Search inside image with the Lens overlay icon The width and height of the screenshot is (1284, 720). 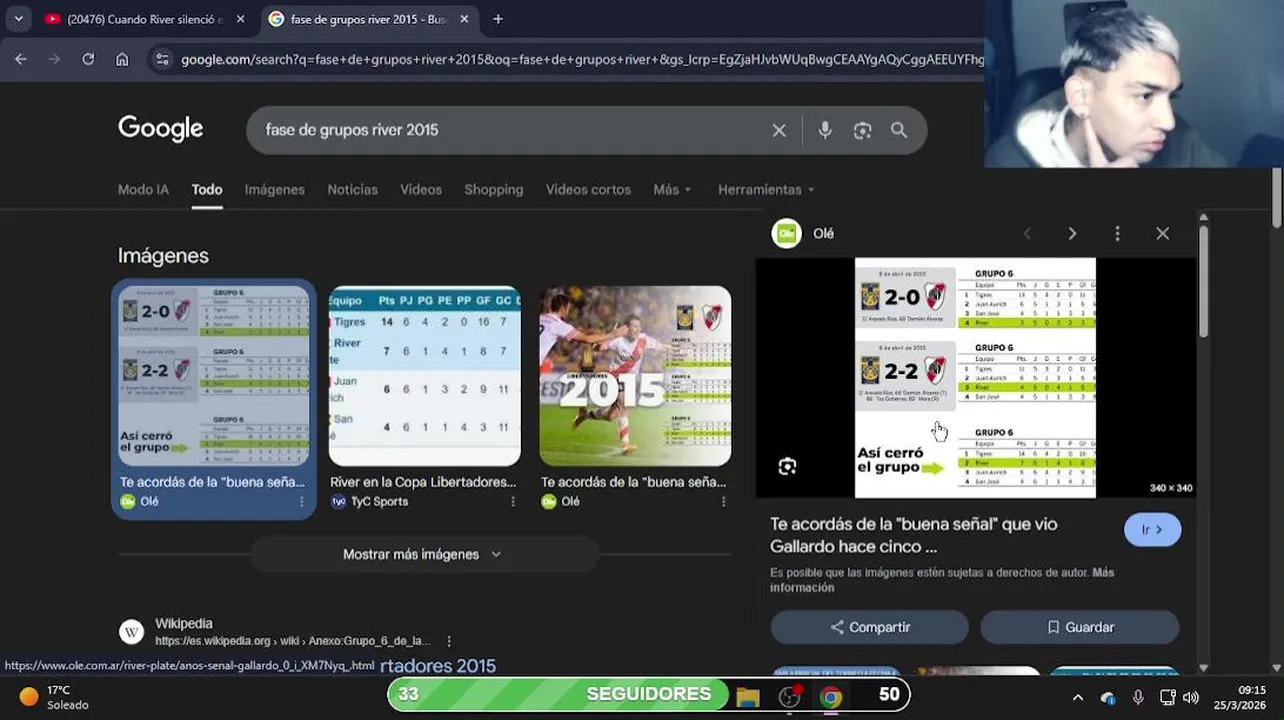tap(787, 466)
